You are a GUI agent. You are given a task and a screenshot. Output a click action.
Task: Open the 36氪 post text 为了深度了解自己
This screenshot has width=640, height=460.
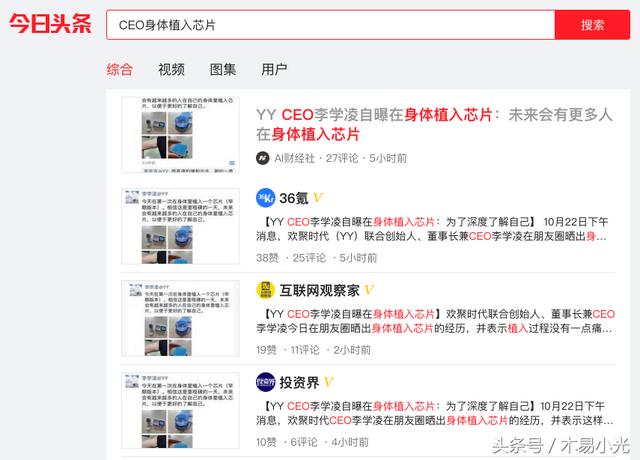pyautogui.click(x=433, y=229)
